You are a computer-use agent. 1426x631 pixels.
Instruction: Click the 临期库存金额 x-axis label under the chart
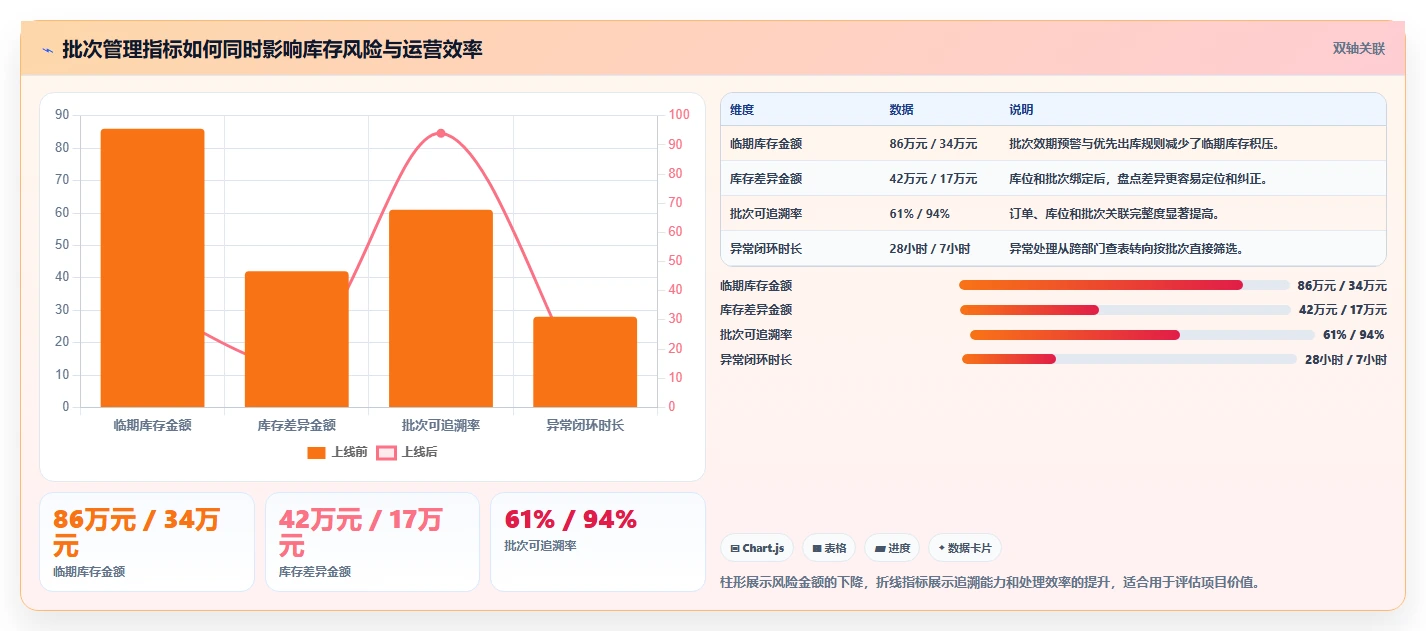tap(152, 425)
